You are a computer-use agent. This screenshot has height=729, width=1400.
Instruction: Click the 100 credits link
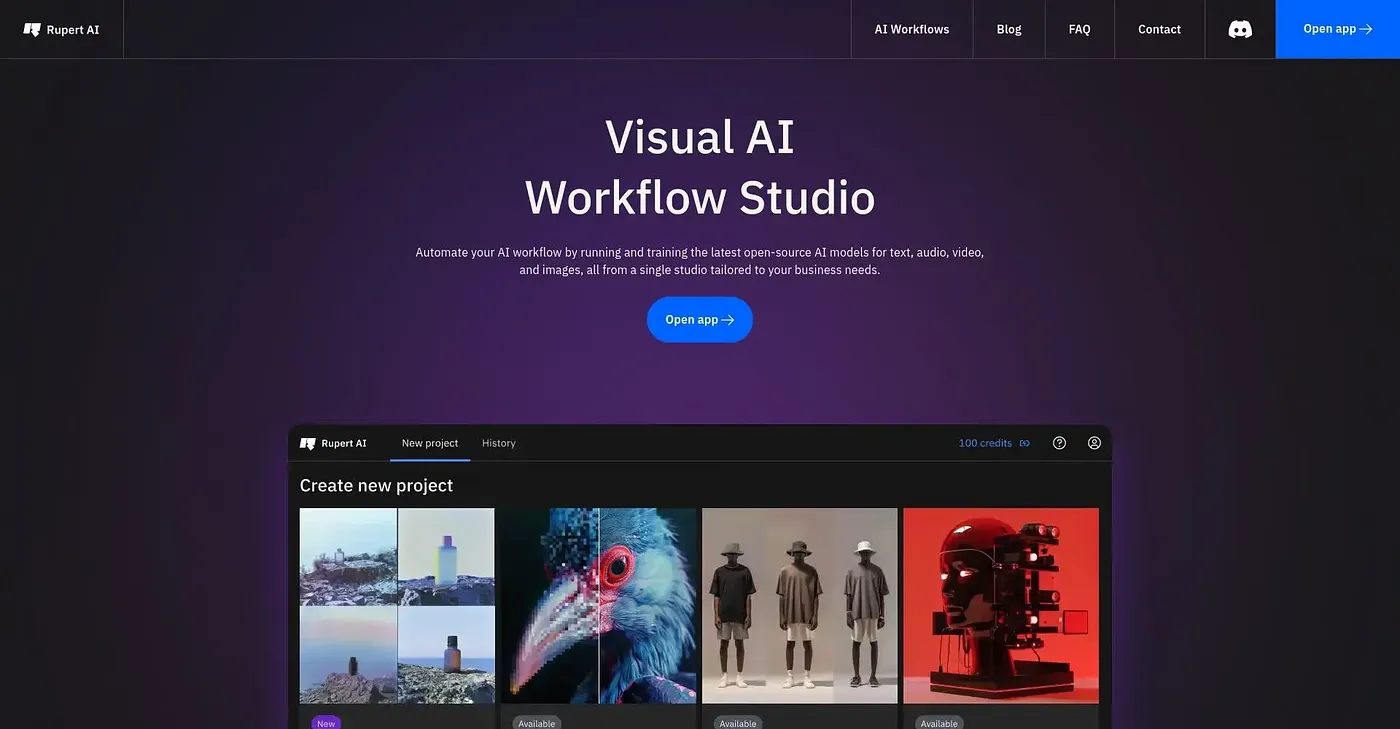point(985,443)
